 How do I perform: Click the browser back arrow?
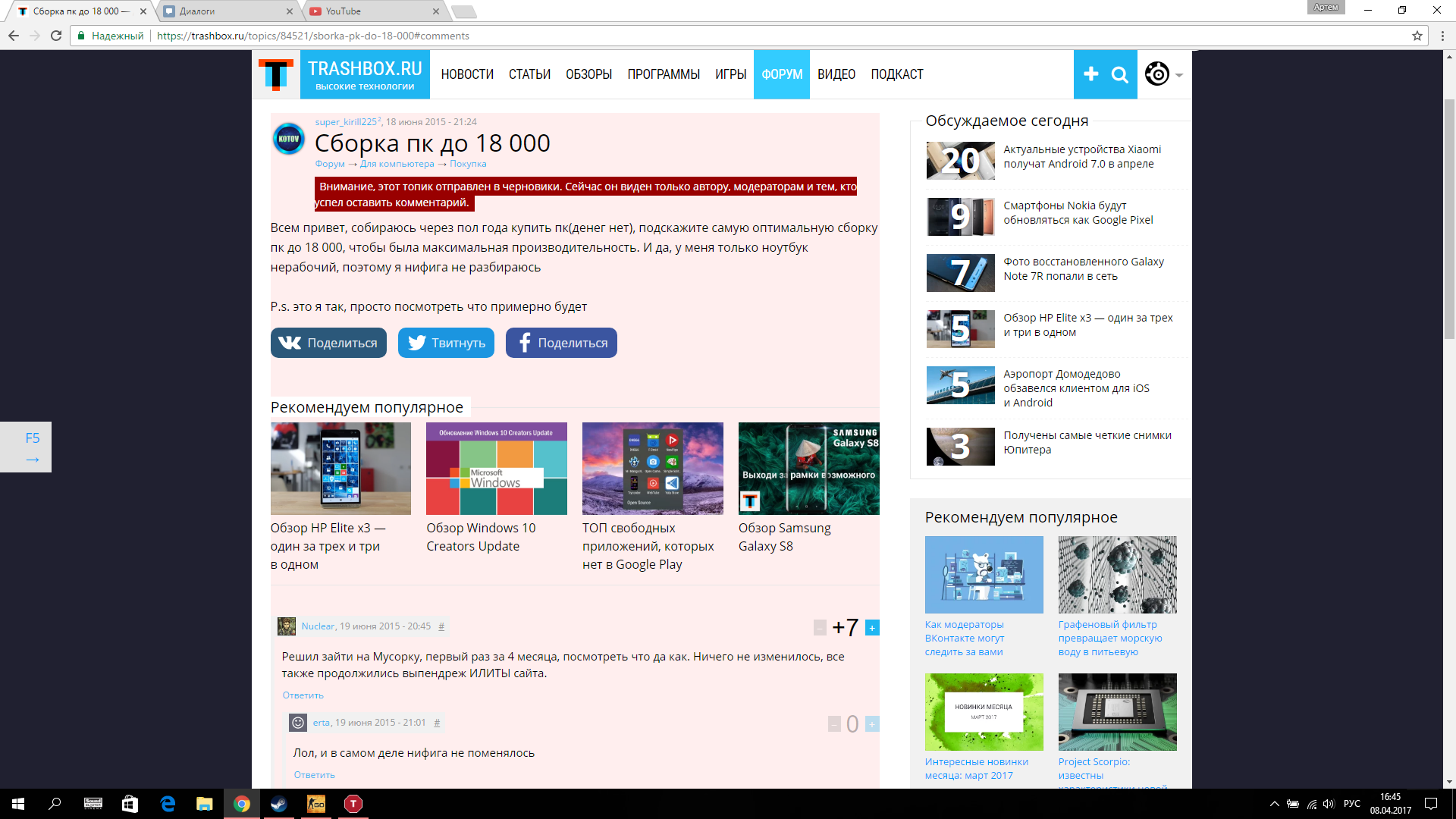tap(14, 36)
